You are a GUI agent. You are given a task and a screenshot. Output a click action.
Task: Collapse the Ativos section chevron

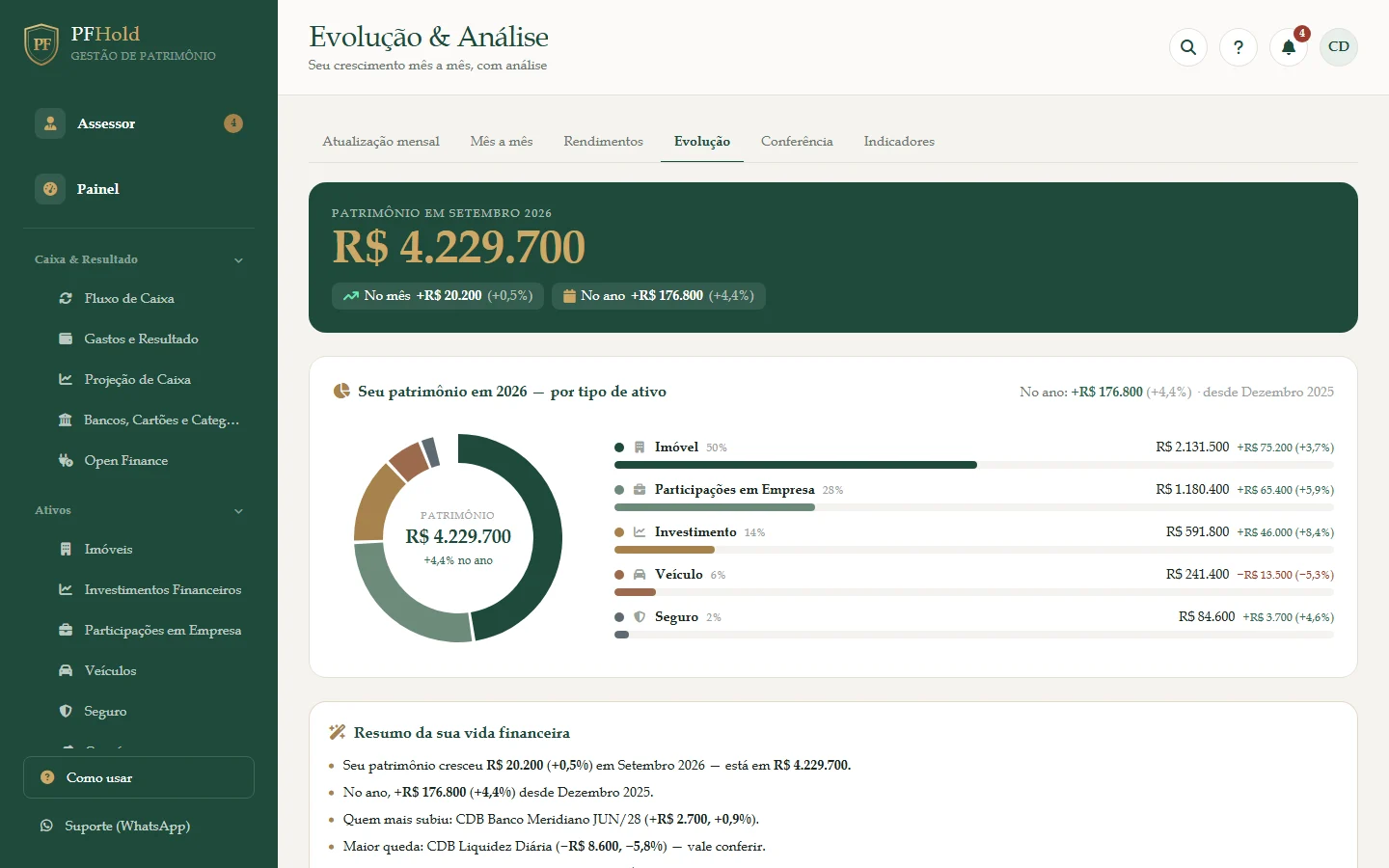click(x=238, y=511)
